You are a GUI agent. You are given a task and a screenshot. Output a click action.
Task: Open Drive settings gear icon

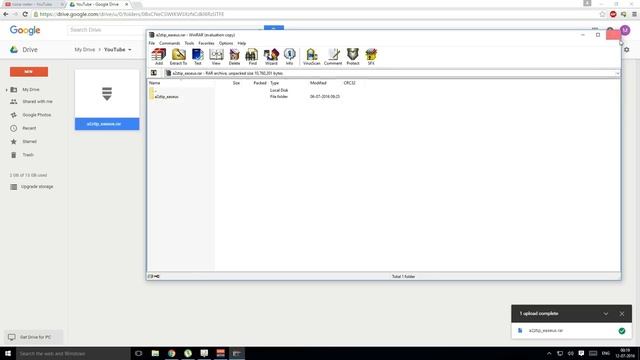click(x=627, y=50)
